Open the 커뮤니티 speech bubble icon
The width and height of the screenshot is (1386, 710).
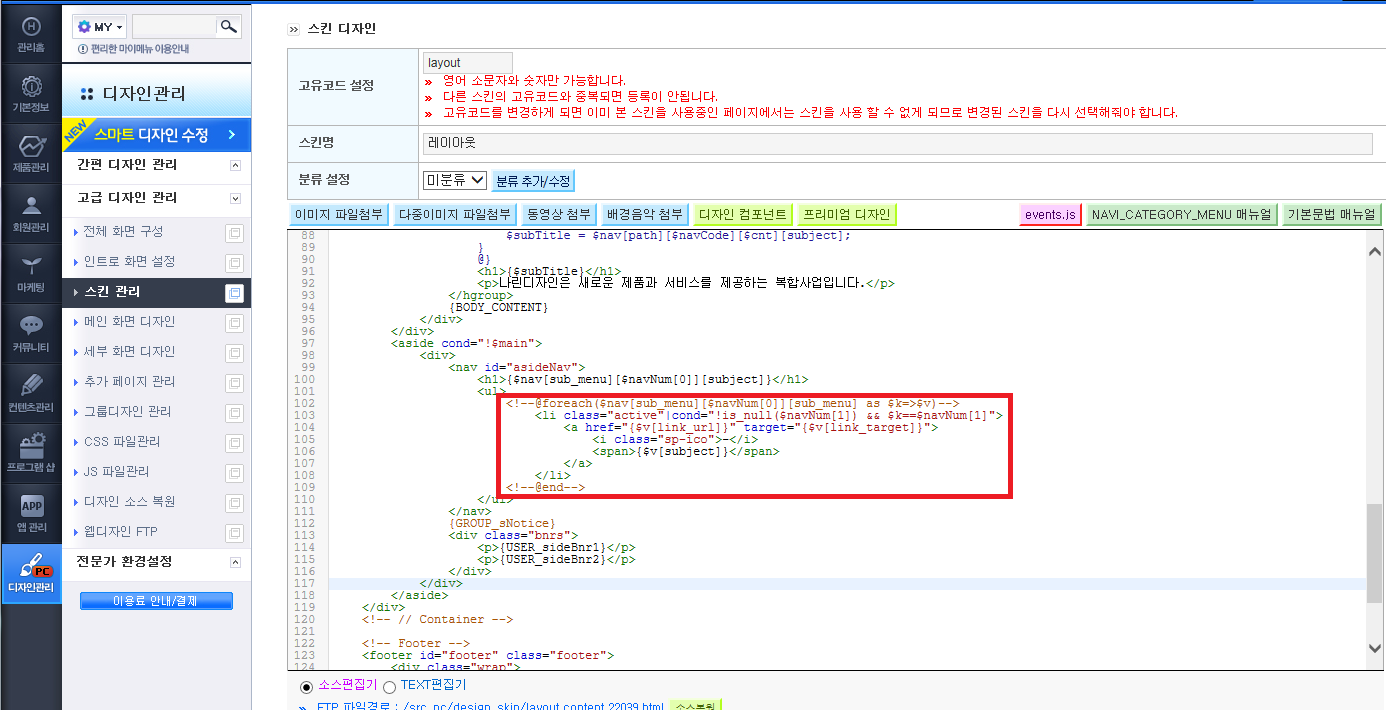31,325
